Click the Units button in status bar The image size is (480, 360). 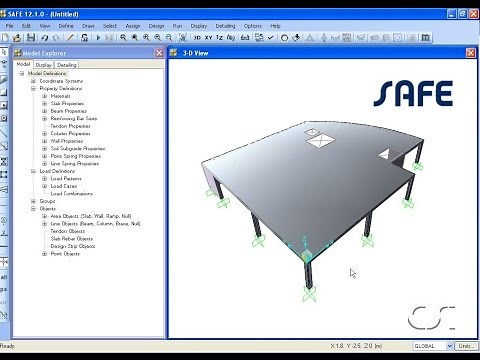(x=466, y=346)
